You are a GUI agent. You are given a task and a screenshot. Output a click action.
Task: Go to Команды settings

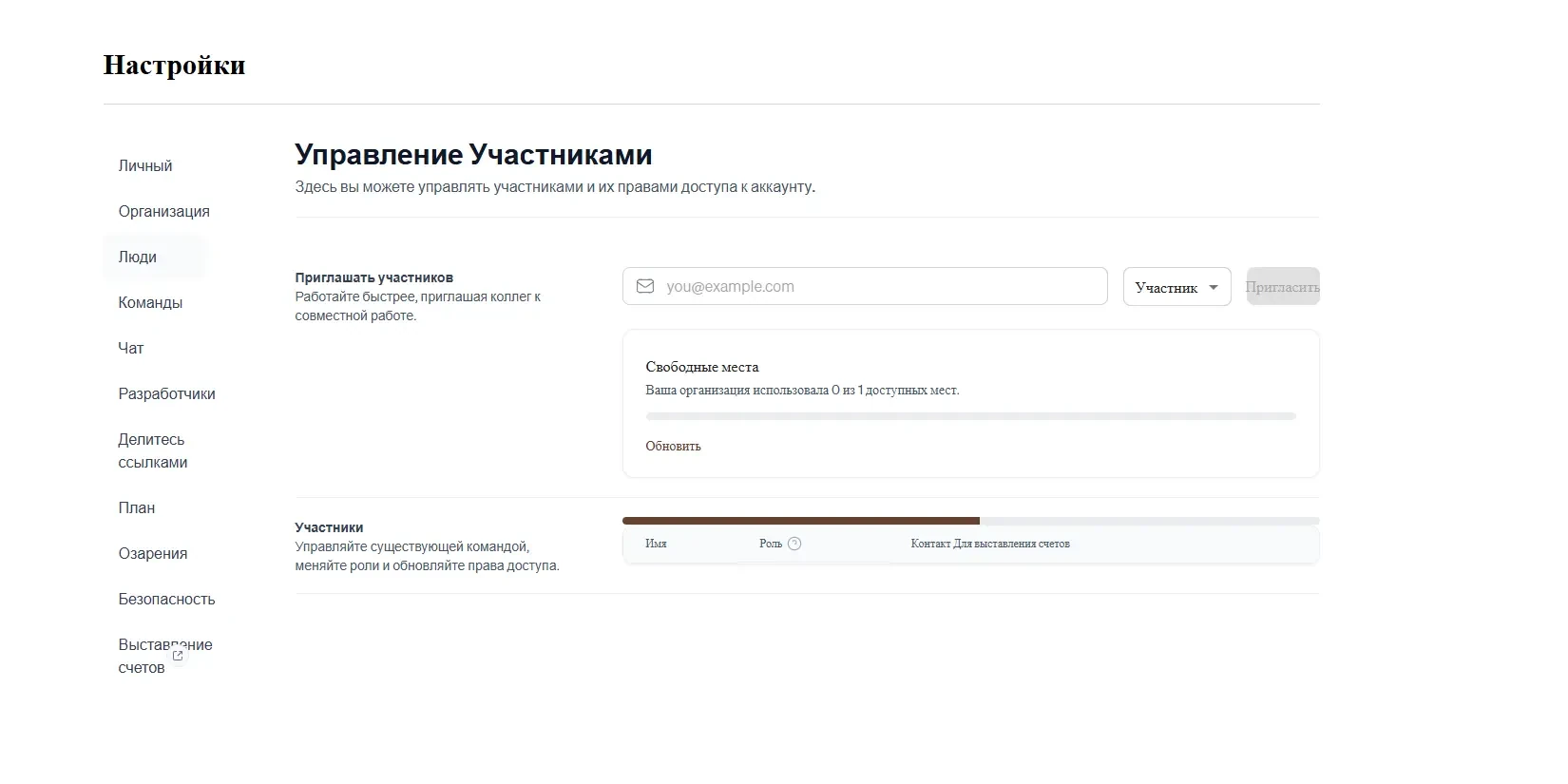[150, 302]
